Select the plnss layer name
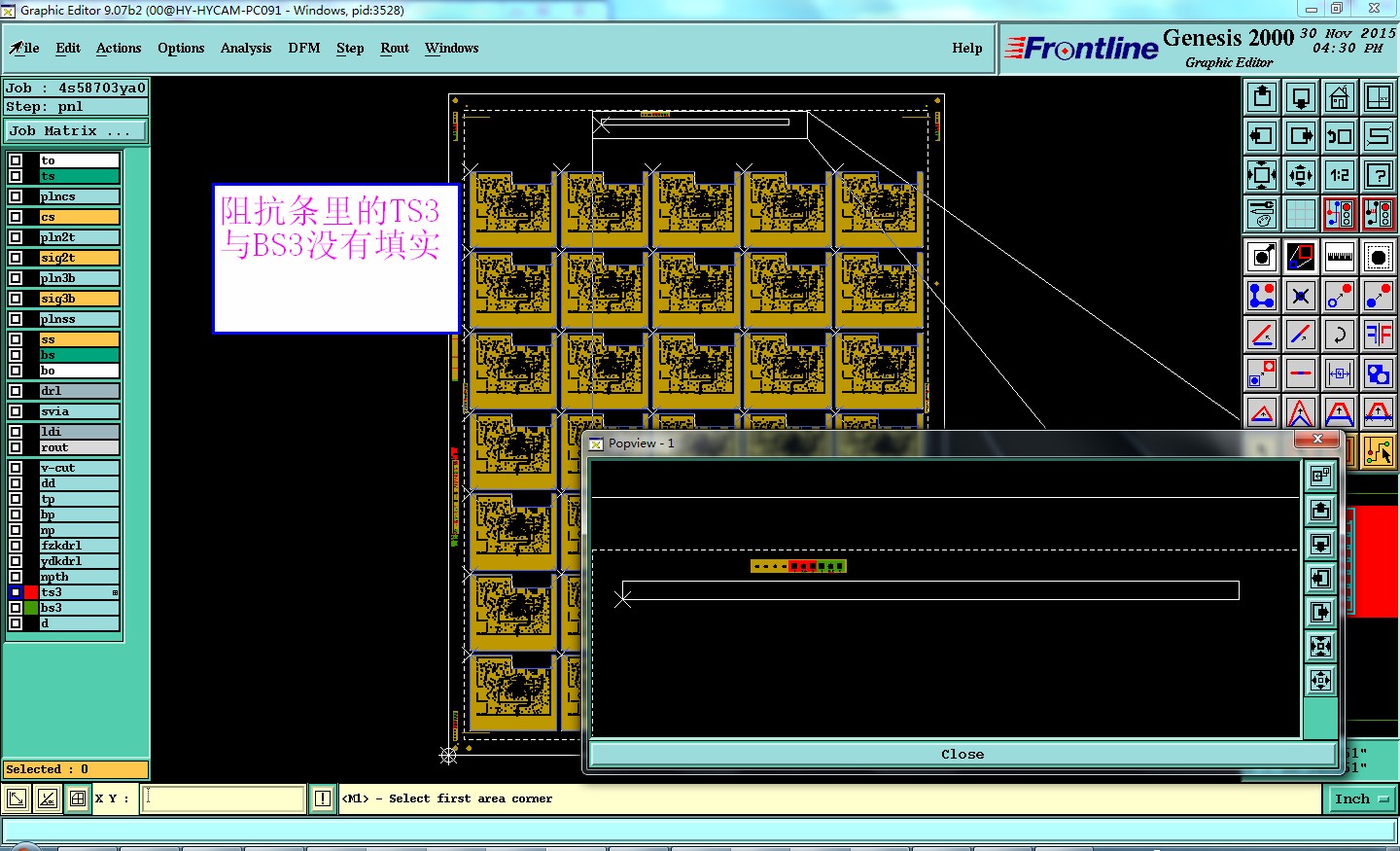The width and height of the screenshot is (1400, 851). coord(80,319)
